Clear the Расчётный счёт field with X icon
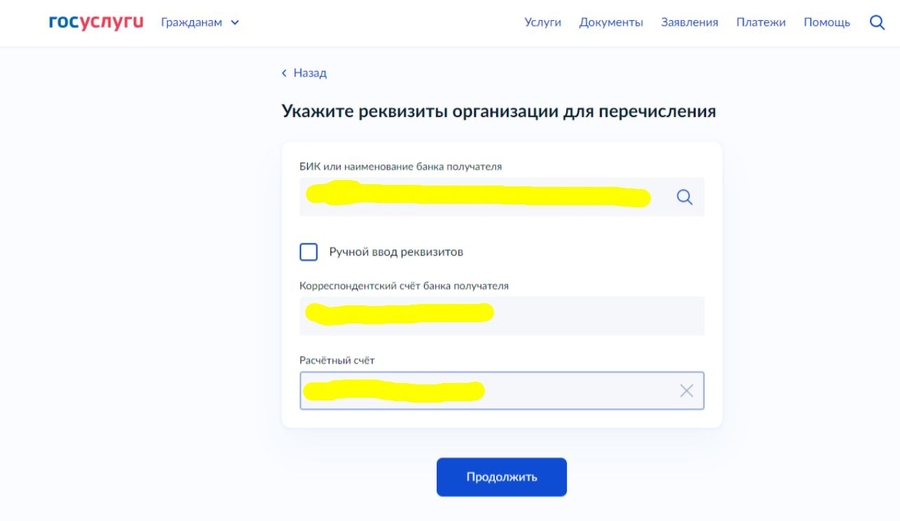 (x=686, y=391)
